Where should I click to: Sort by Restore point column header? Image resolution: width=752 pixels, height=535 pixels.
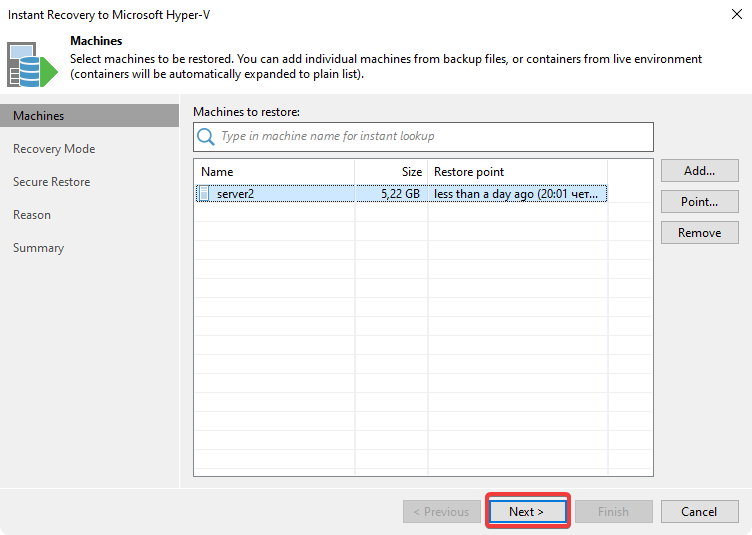517,172
